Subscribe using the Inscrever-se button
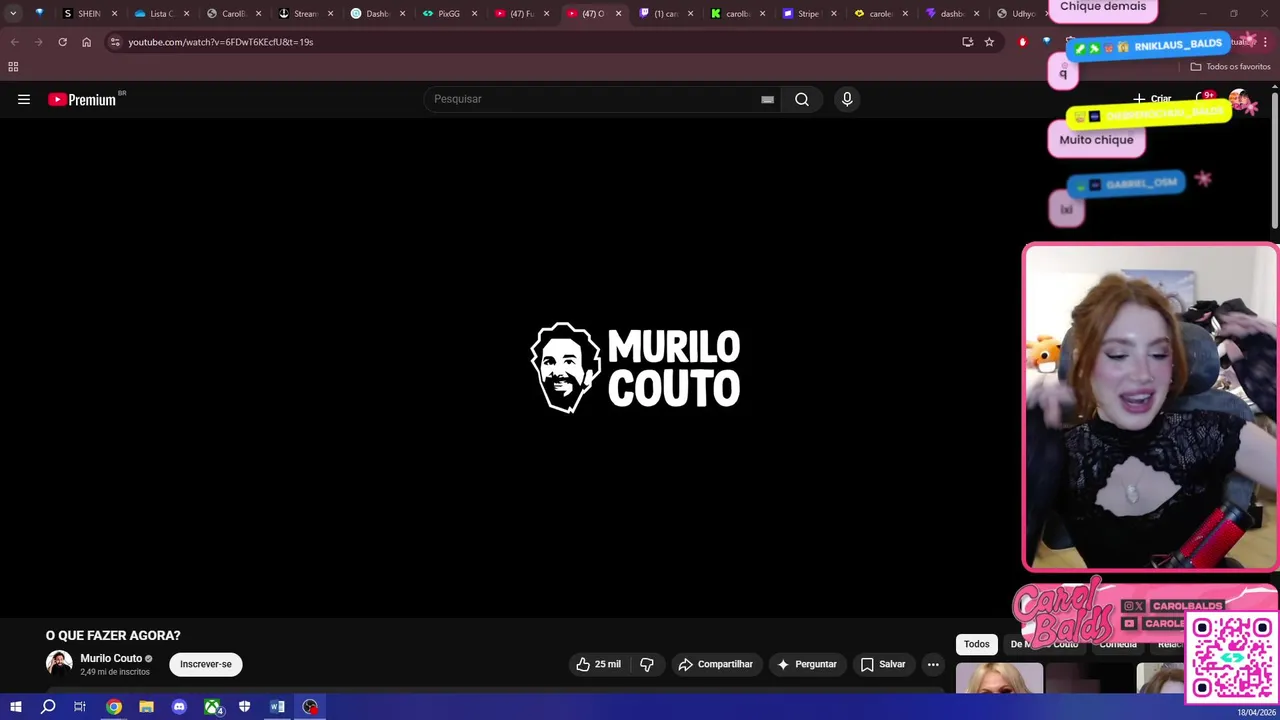Image resolution: width=1280 pixels, height=720 pixels. point(206,664)
